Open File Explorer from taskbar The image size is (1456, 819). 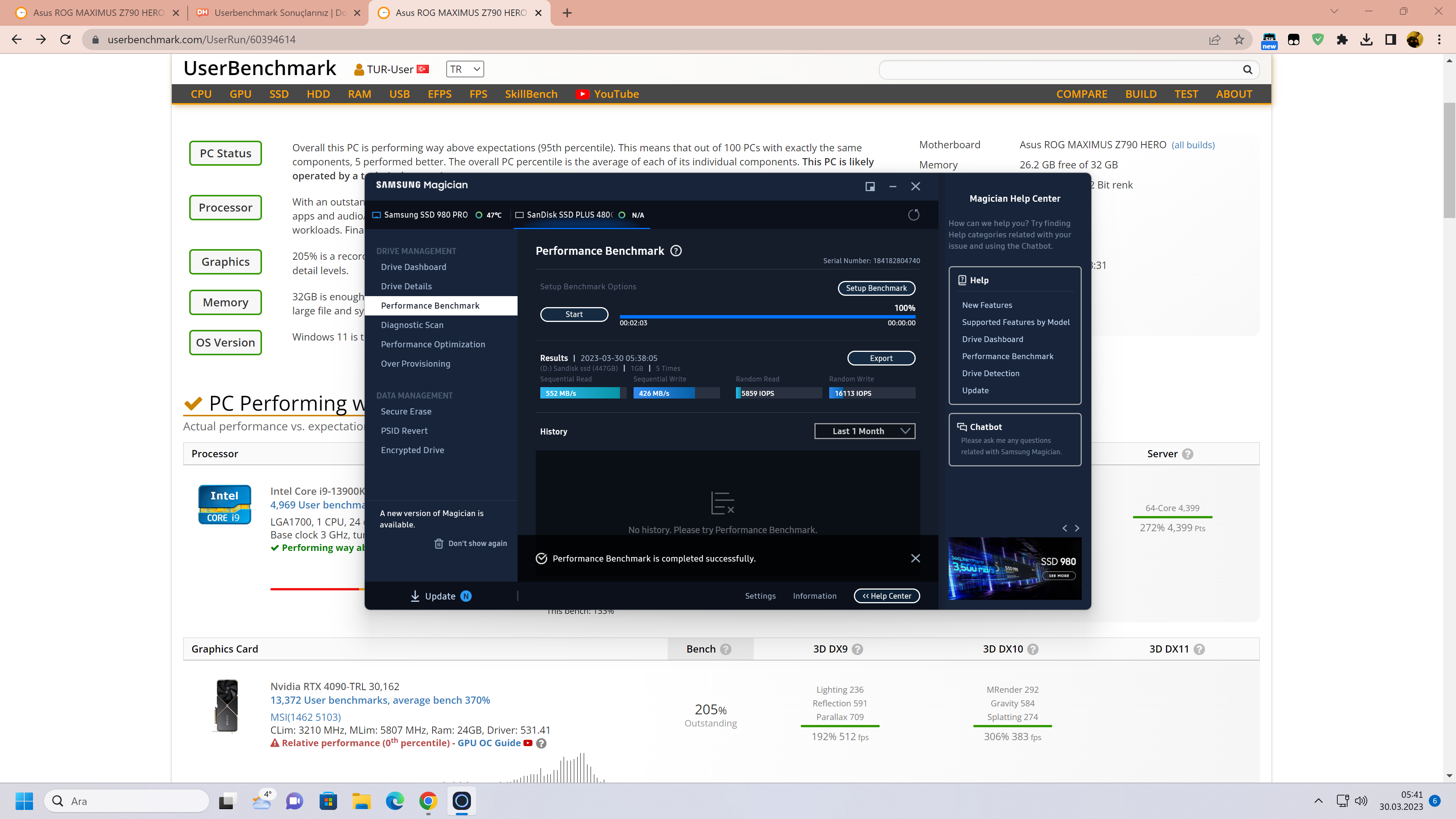click(x=361, y=801)
